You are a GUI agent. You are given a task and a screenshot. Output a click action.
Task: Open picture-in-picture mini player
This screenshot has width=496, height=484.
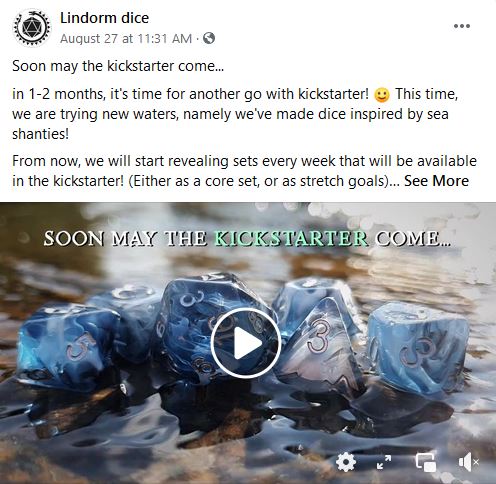click(x=426, y=462)
